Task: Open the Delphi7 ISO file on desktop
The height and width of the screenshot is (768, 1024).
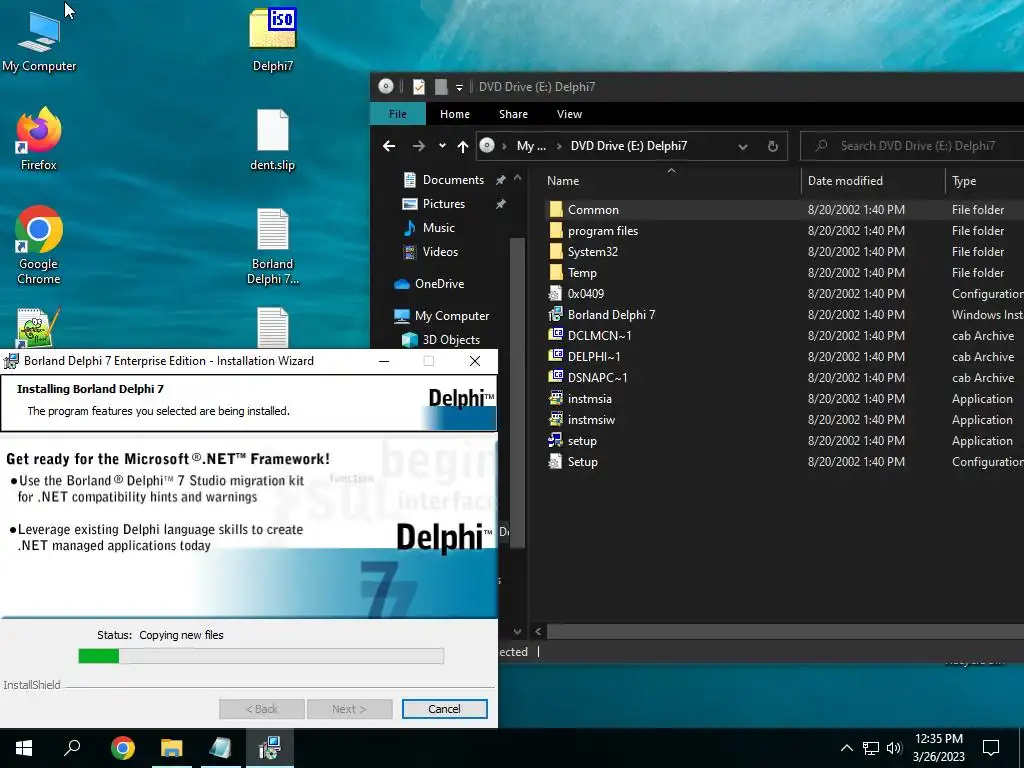Action: click(272, 39)
